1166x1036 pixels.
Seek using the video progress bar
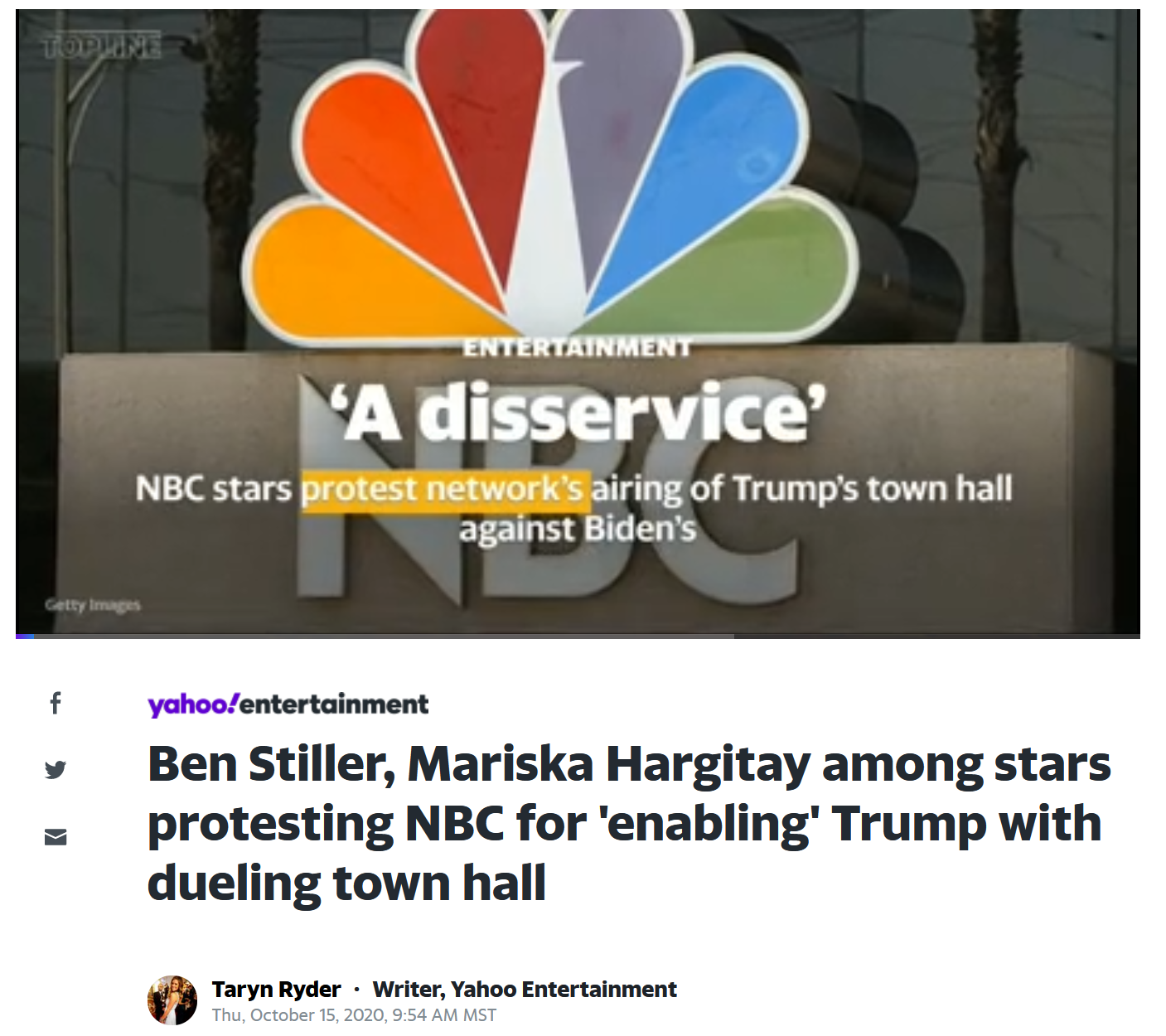tap(578, 636)
